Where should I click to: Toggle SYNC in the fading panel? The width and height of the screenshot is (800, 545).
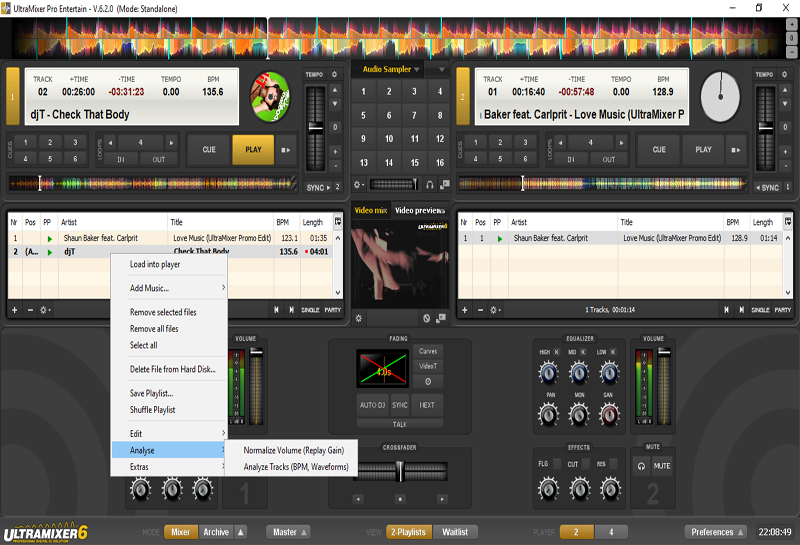(400, 405)
